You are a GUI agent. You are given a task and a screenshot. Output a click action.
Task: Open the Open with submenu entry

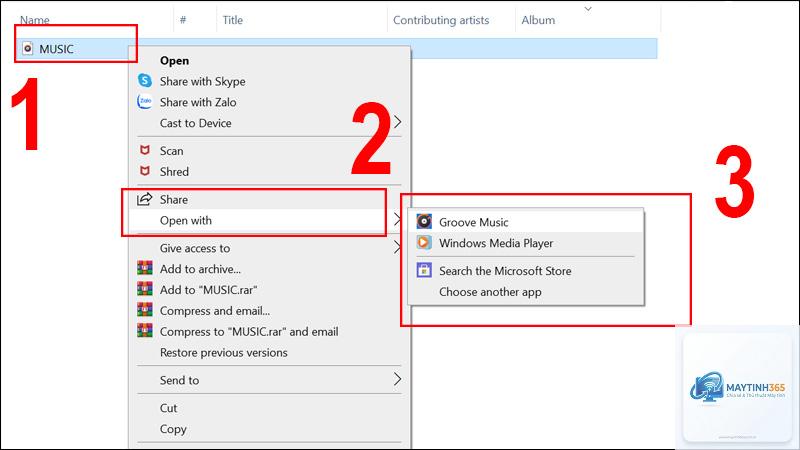point(186,220)
